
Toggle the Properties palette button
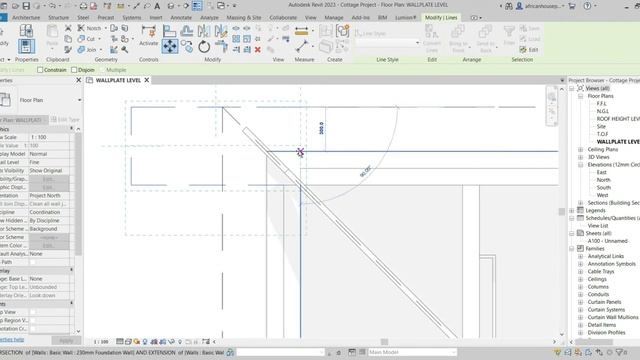pyautogui.click(x=26, y=46)
